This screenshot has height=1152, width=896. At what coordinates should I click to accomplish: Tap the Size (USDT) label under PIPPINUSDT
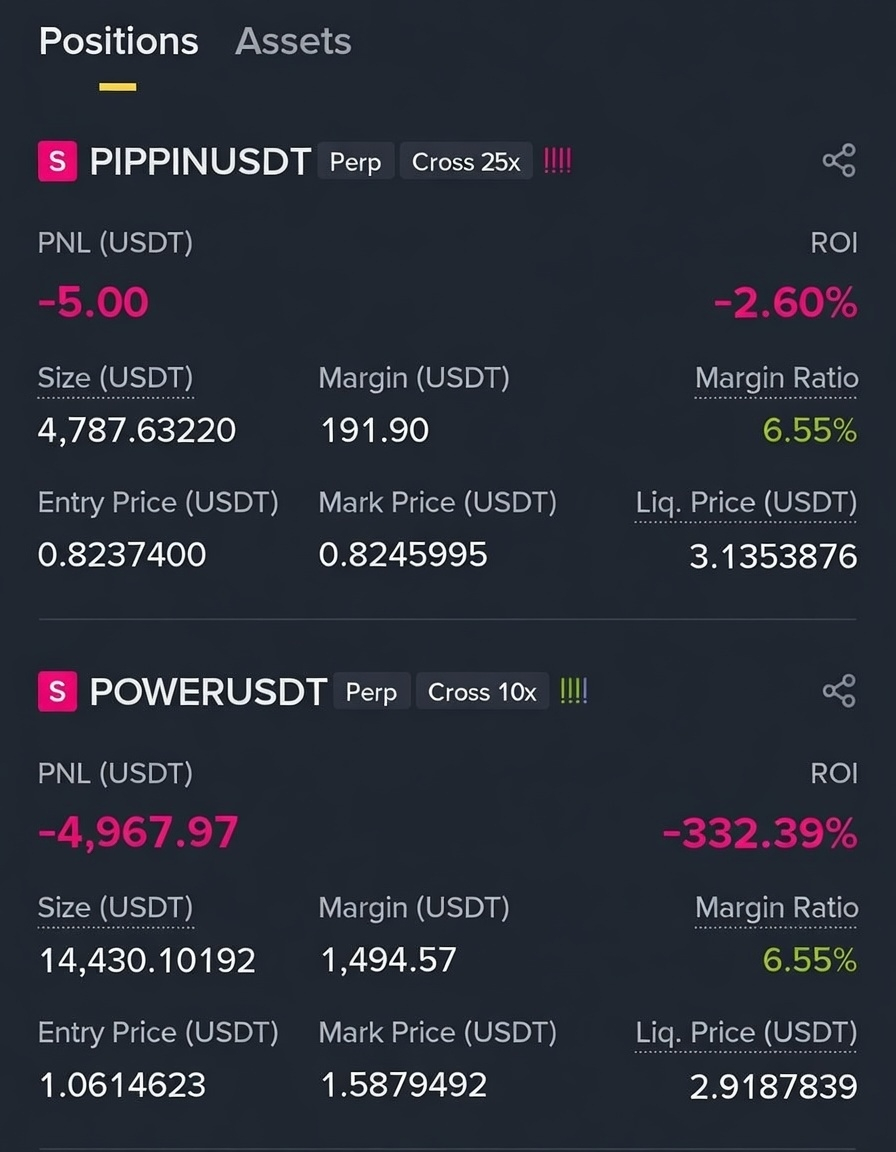pyautogui.click(x=115, y=378)
